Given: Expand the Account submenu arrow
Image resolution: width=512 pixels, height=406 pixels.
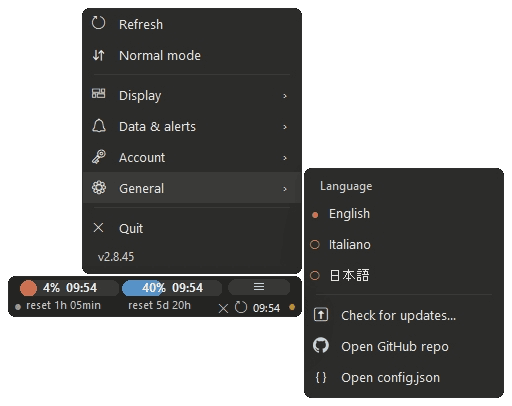Looking at the screenshot, I should pos(285,158).
